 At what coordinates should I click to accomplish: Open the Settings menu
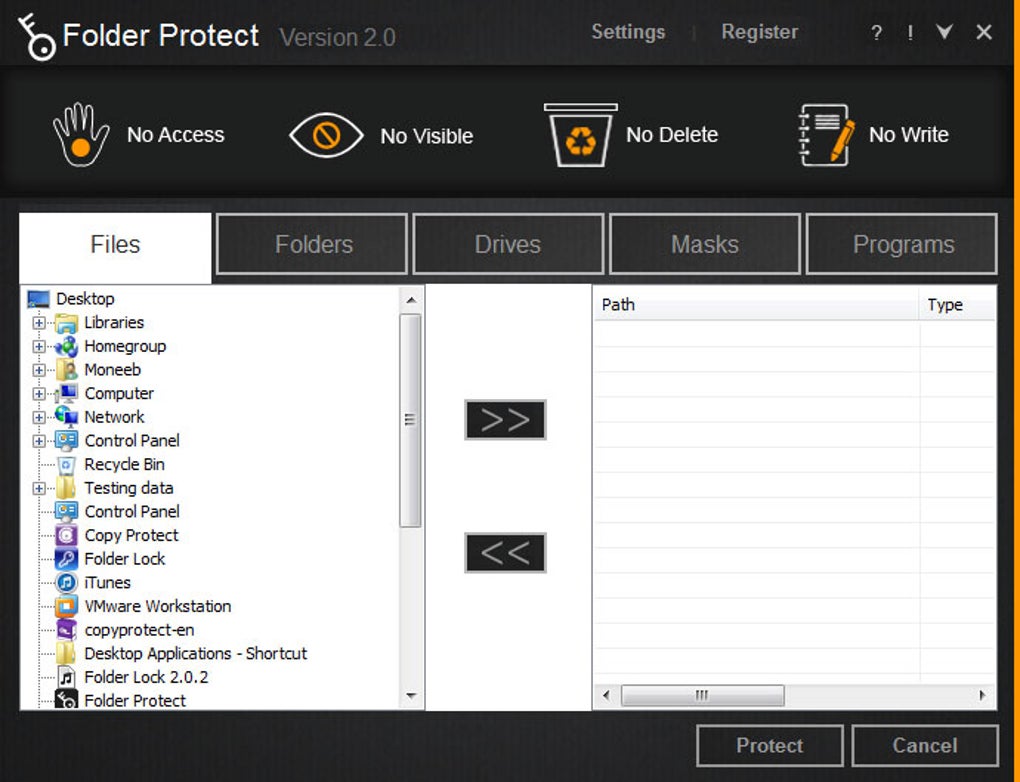[628, 32]
